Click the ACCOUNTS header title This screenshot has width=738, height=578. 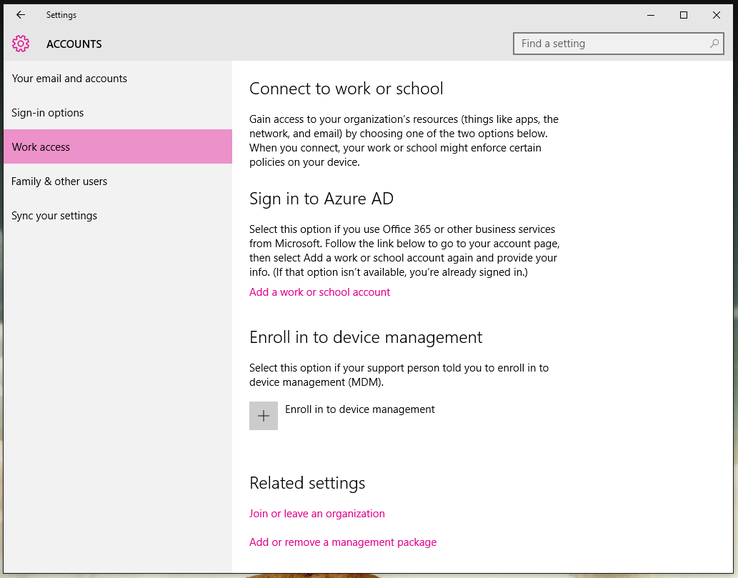tap(74, 44)
